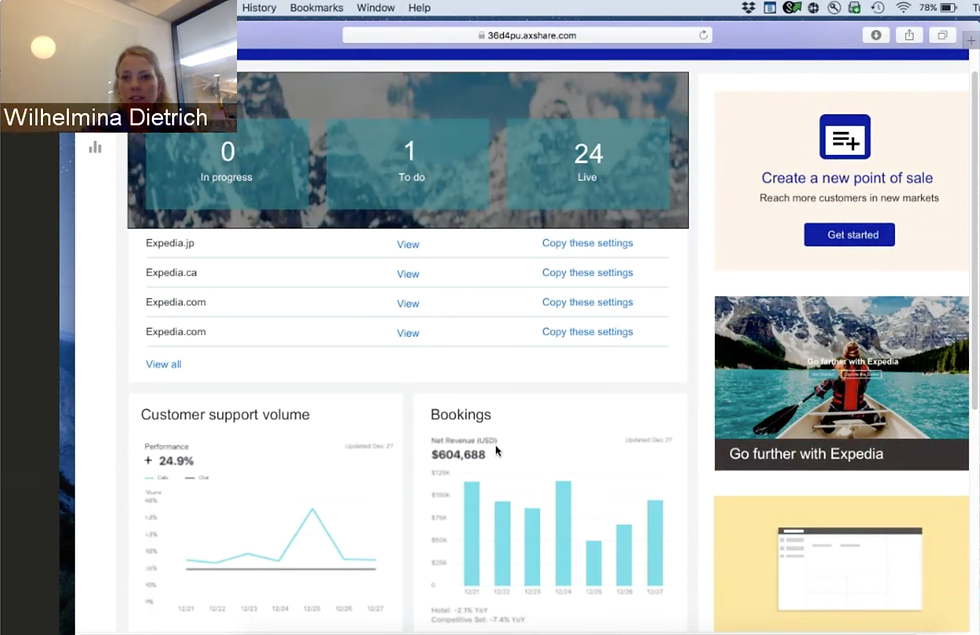Click the Time Machine menu bar icon
This screenshot has width=980, height=635.
[x=878, y=8]
